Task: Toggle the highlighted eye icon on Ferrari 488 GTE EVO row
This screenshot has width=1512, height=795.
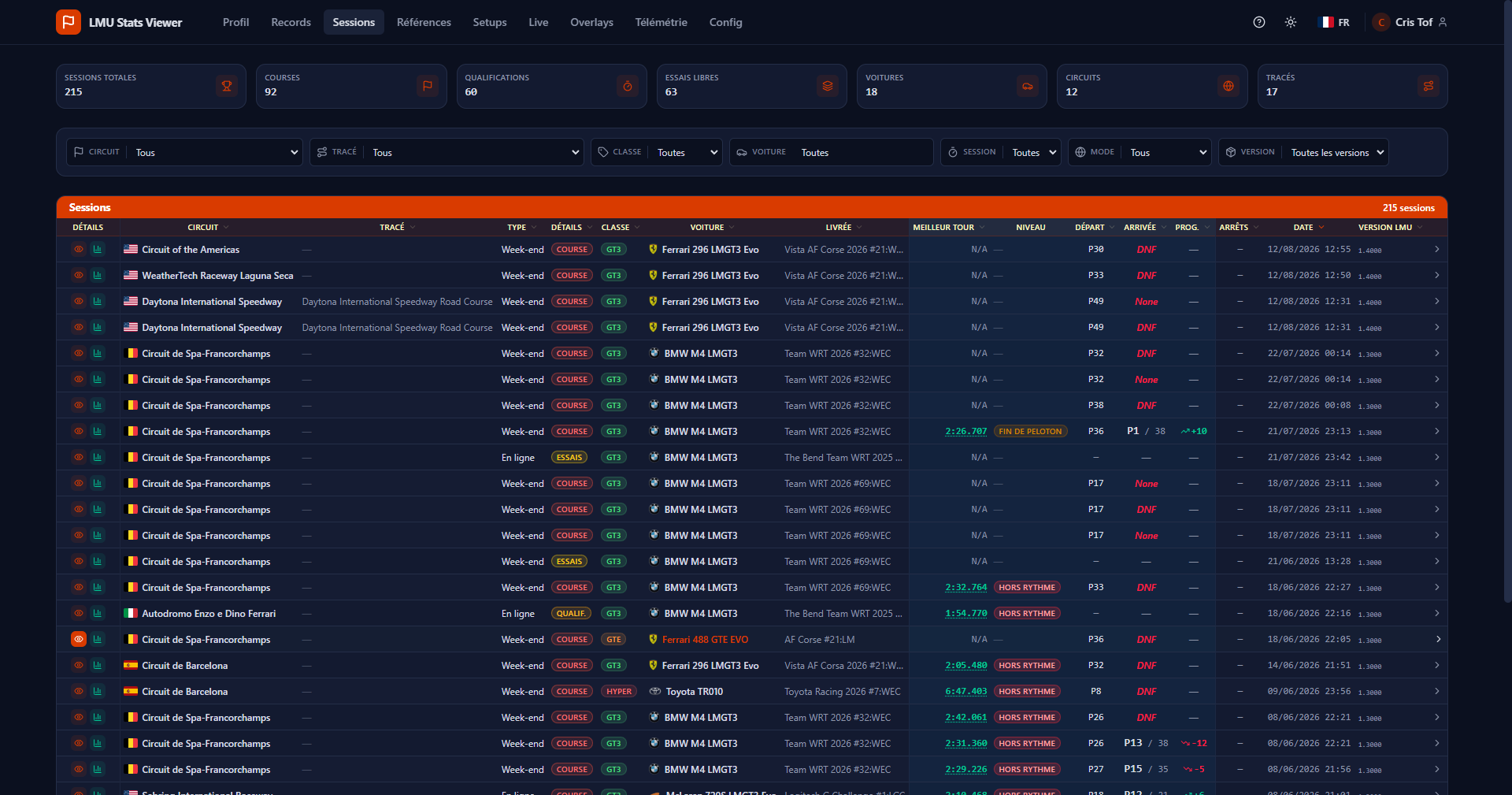Action: tap(79, 639)
